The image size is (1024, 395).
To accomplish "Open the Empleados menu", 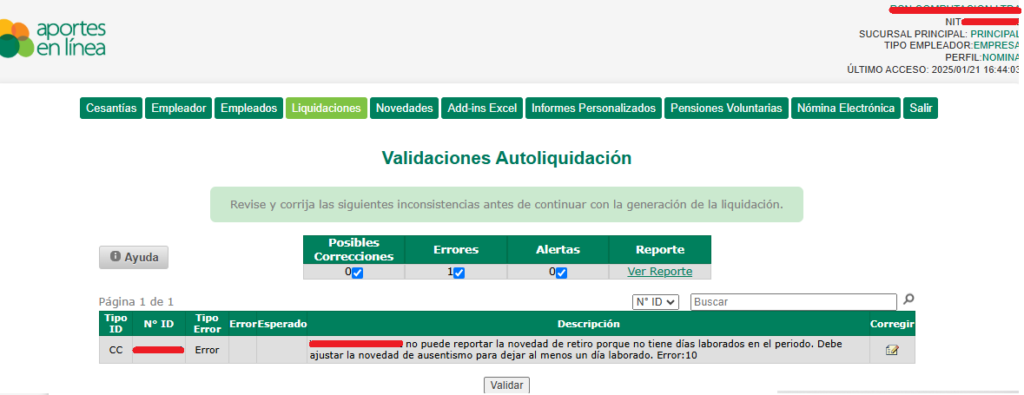I will click(249, 108).
